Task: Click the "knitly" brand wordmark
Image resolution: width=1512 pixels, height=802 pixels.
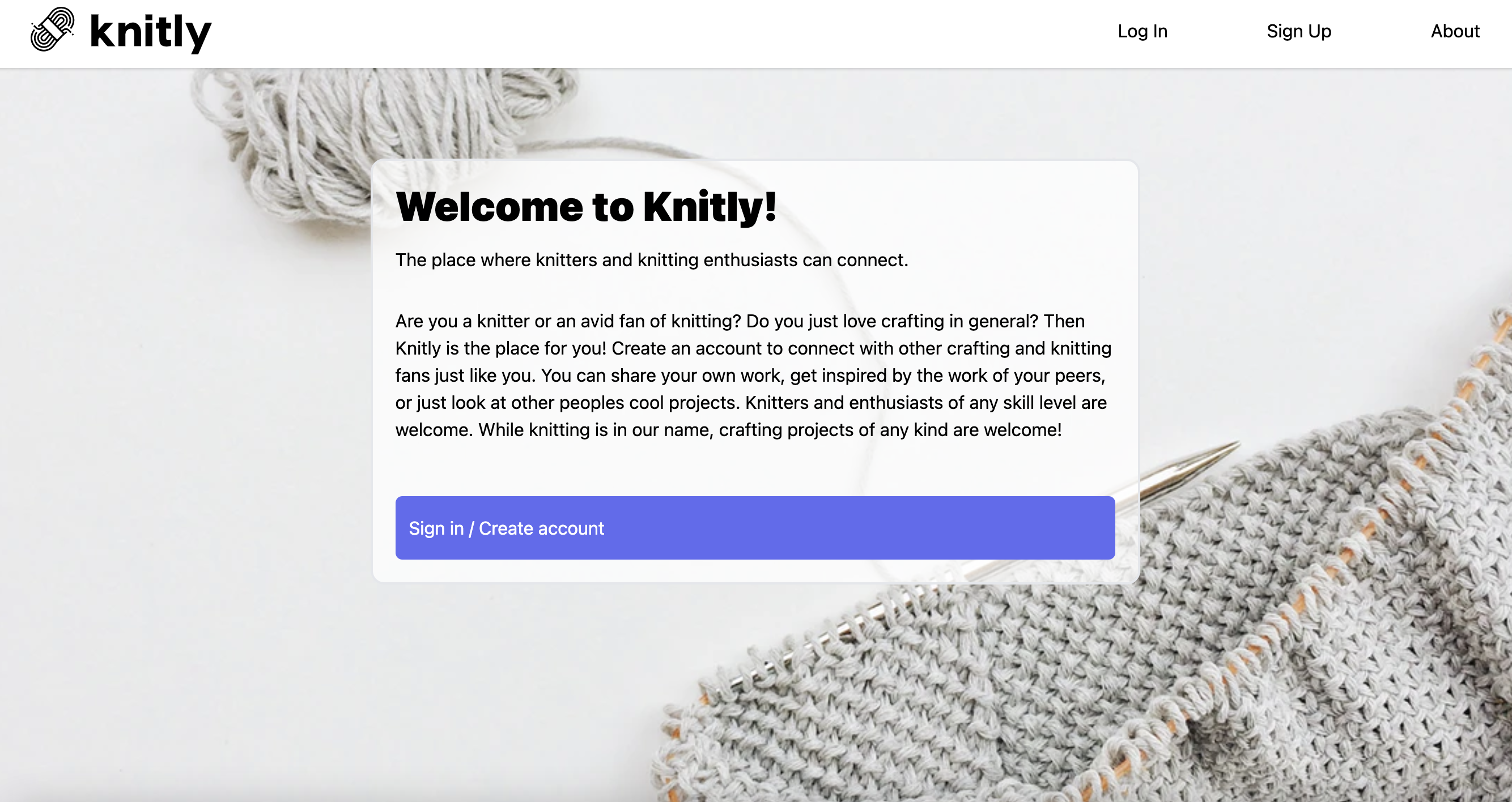Action: [150, 32]
